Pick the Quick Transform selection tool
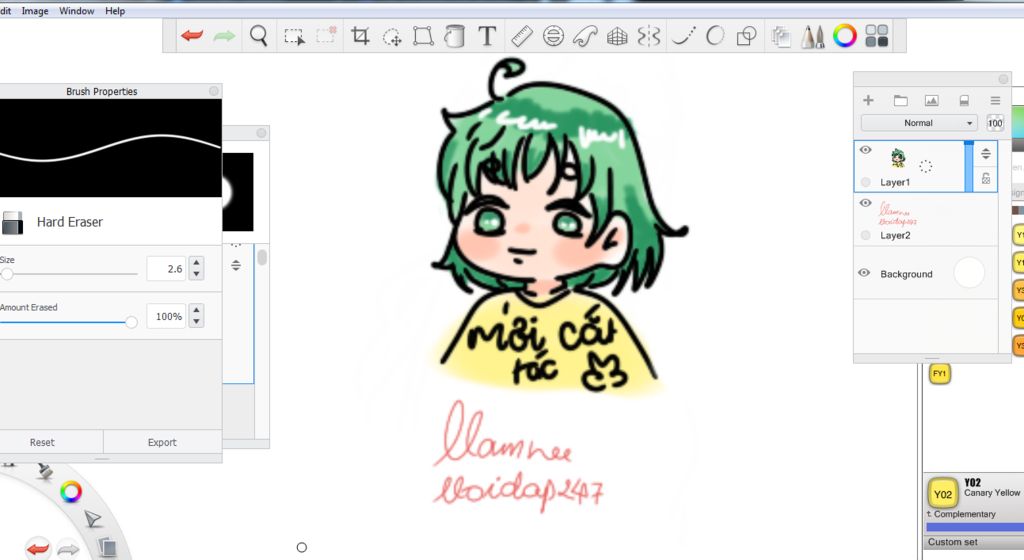Viewport: 1024px width, 560px height. (x=326, y=35)
